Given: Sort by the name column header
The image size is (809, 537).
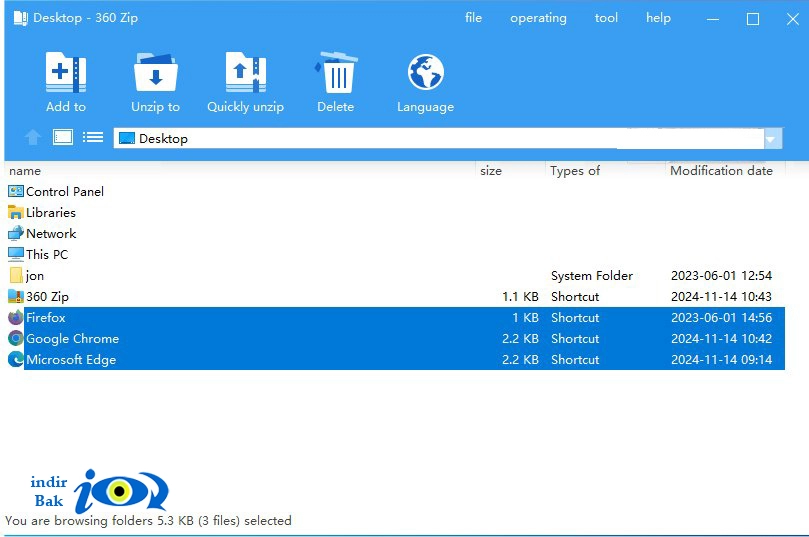Looking at the screenshot, I should point(25,171).
